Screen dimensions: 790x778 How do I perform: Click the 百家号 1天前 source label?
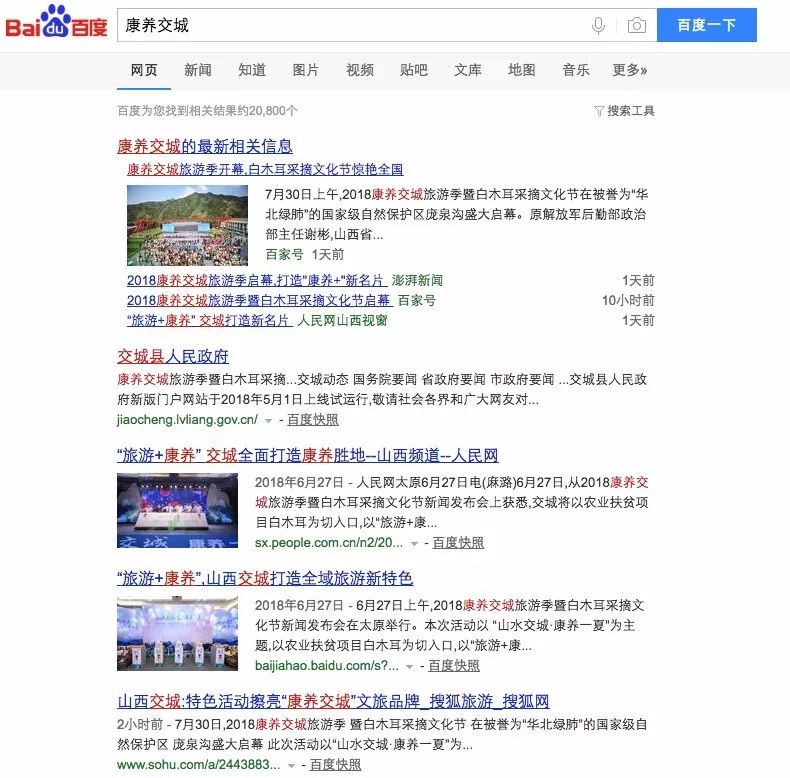(x=305, y=254)
